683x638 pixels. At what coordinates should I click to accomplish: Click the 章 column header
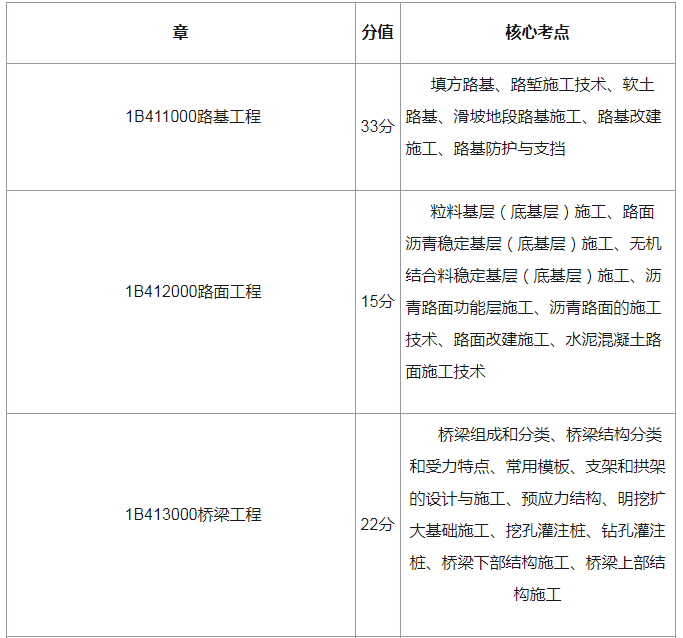pos(181,33)
